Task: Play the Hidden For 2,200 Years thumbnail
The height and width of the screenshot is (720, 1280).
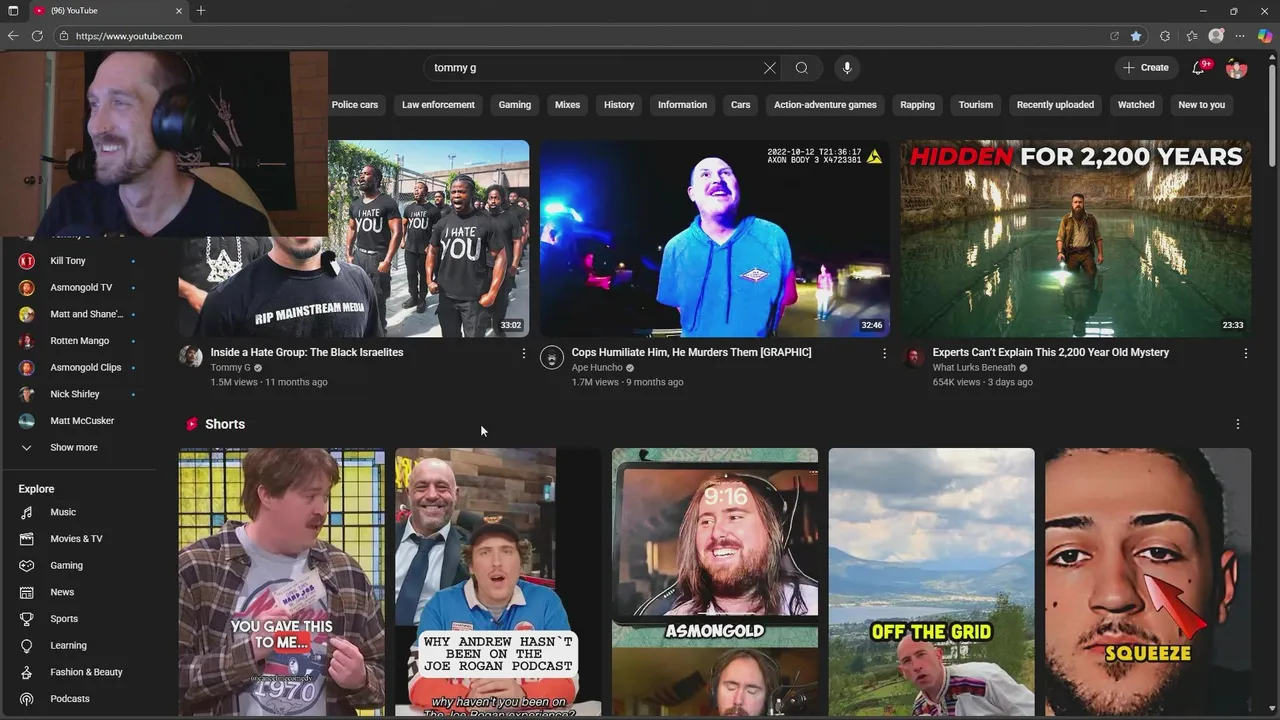Action: click(x=1076, y=238)
